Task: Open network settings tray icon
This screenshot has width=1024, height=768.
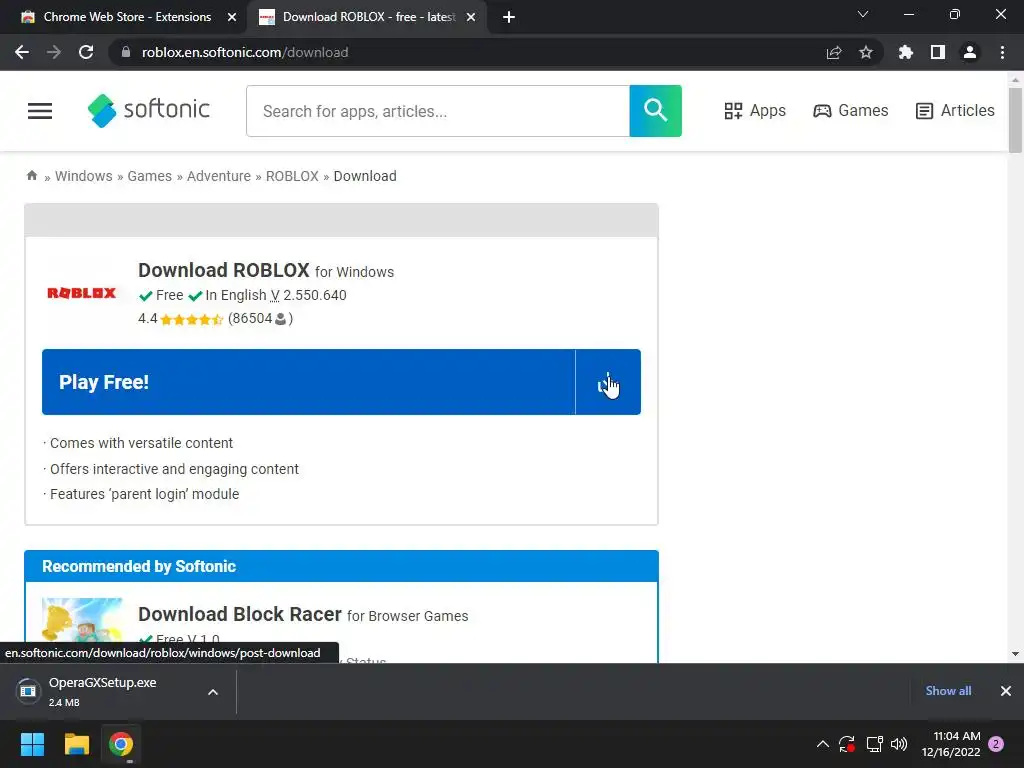Action: (874, 744)
